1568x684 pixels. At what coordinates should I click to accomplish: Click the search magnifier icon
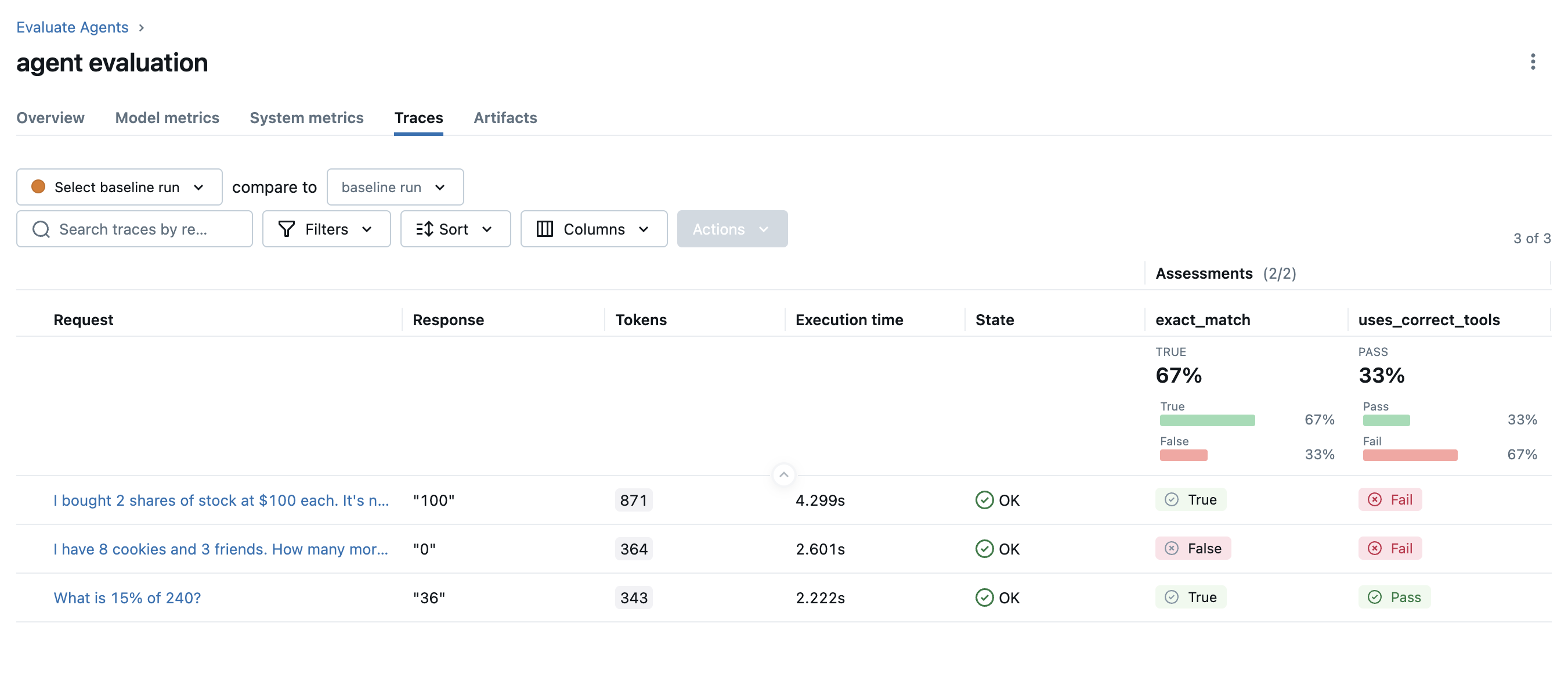click(41, 229)
